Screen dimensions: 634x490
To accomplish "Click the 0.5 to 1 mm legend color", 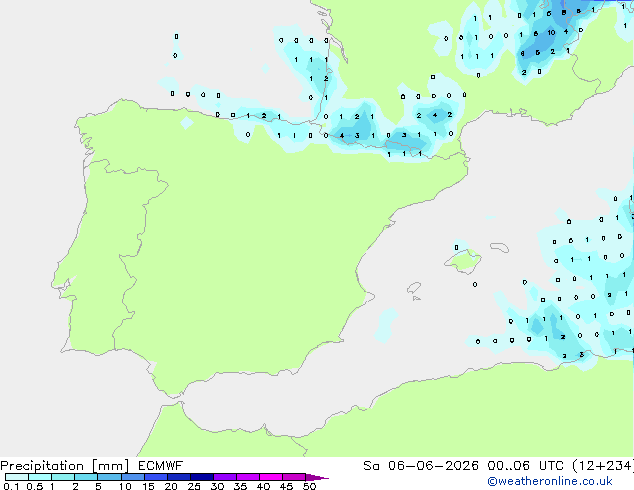I will point(40,477).
